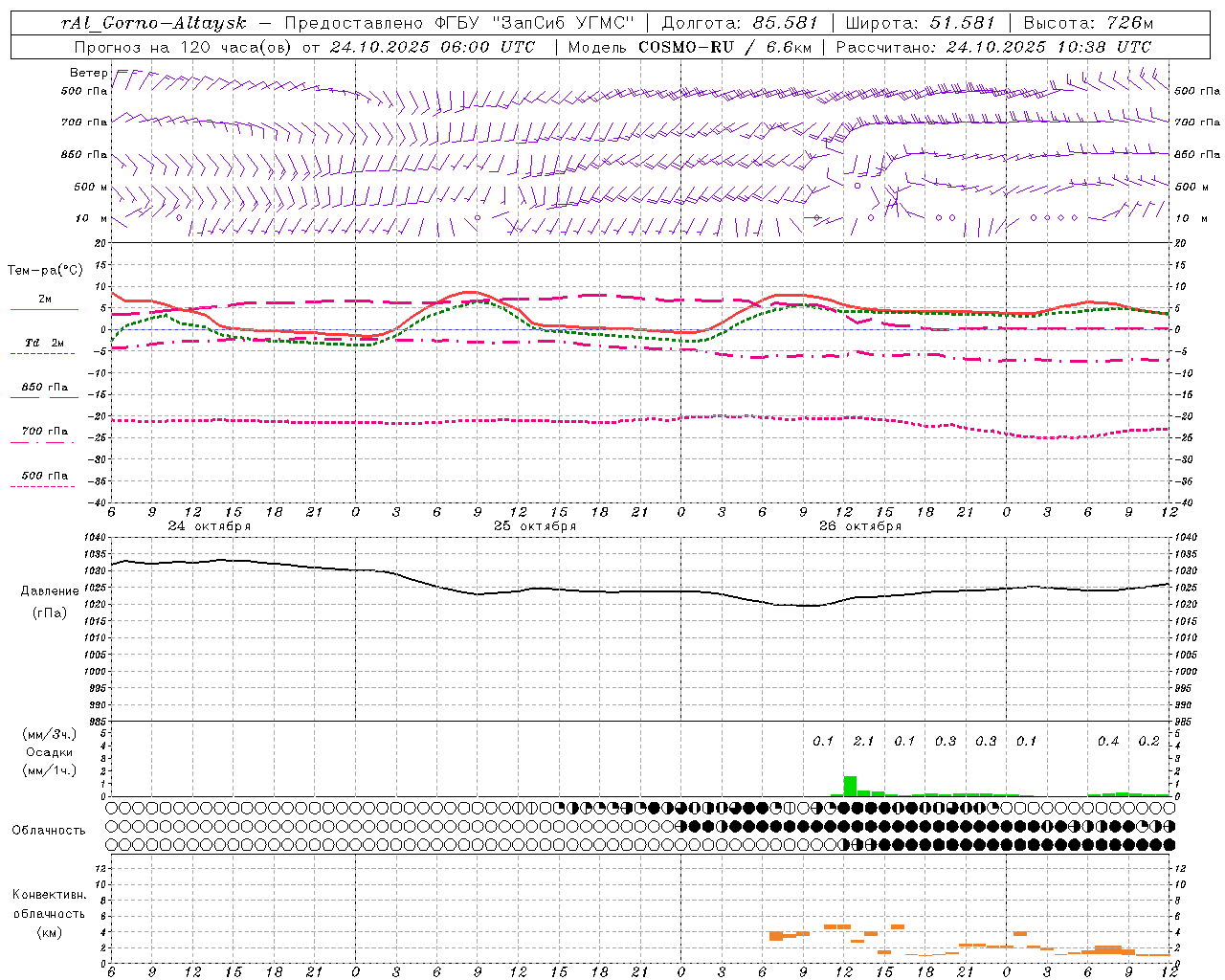Click the 2м temperature legend entry

(45, 299)
